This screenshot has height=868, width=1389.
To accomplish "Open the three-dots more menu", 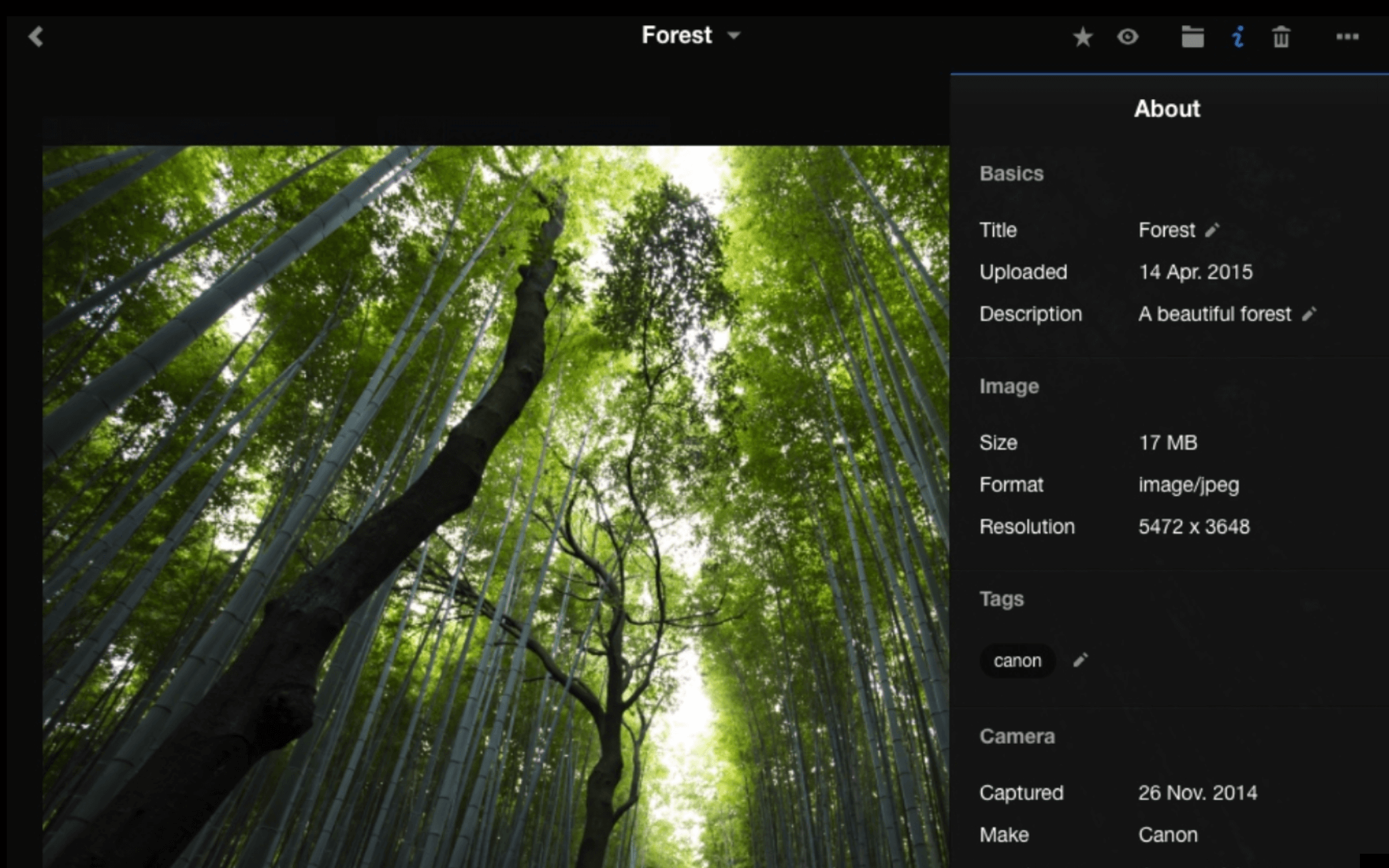I will 1347,37.
